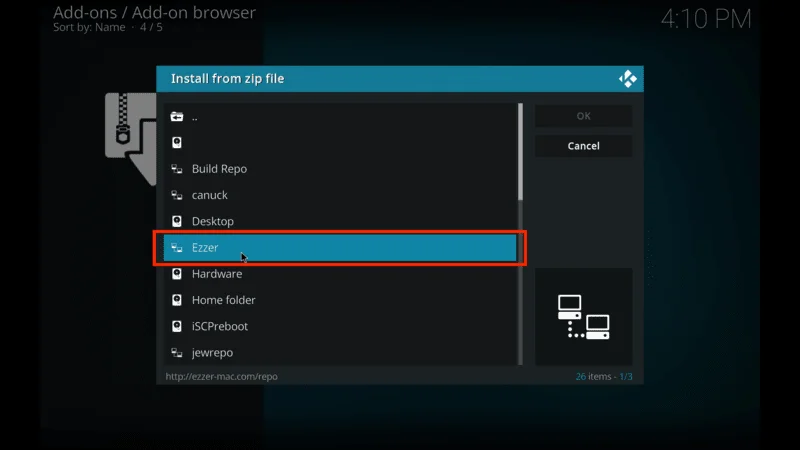Click the parent folder back icon
The width and height of the screenshot is (800, 450).
coord(177,116)
